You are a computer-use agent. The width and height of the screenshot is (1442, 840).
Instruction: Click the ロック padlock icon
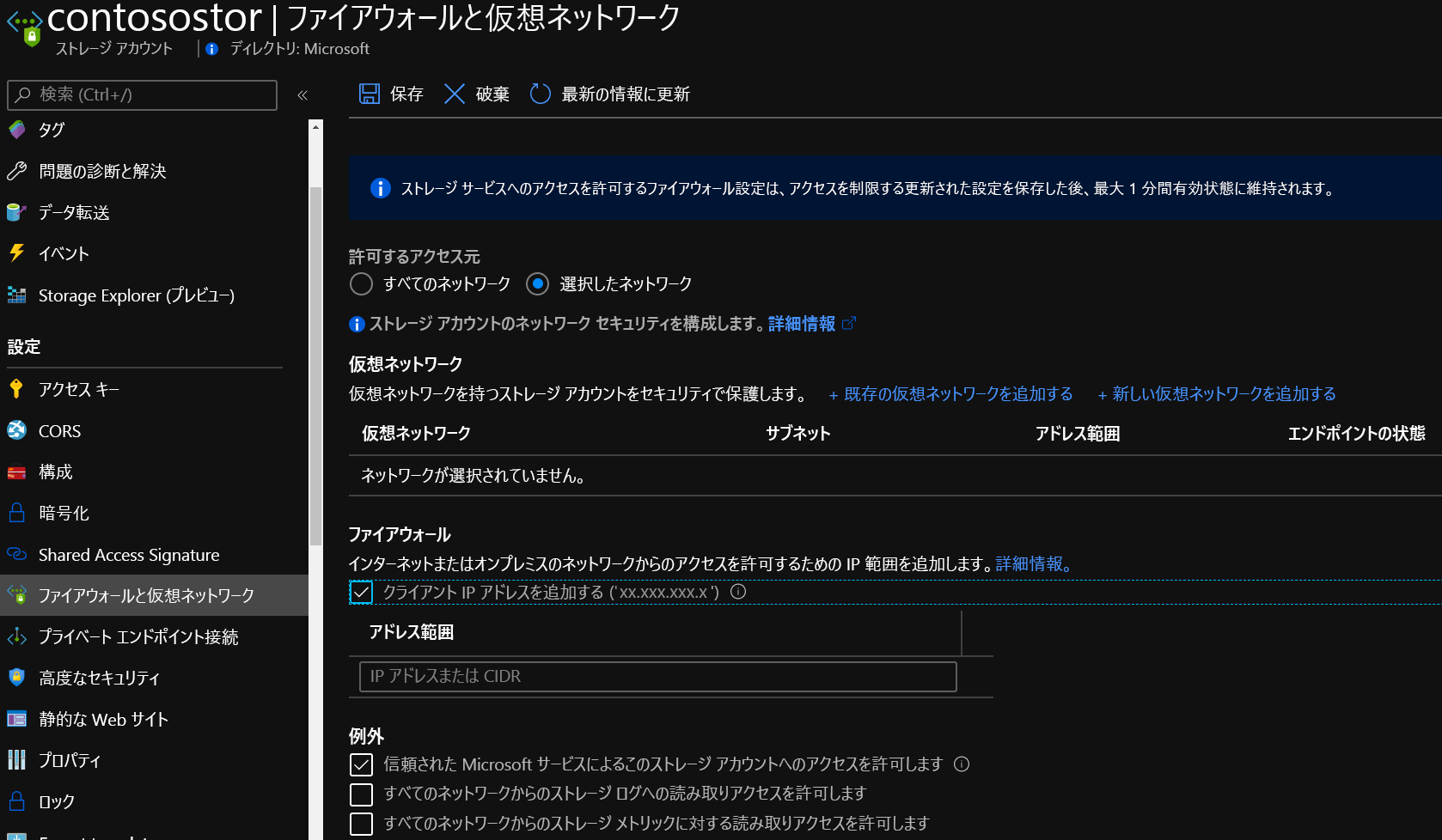pos(16,800)
